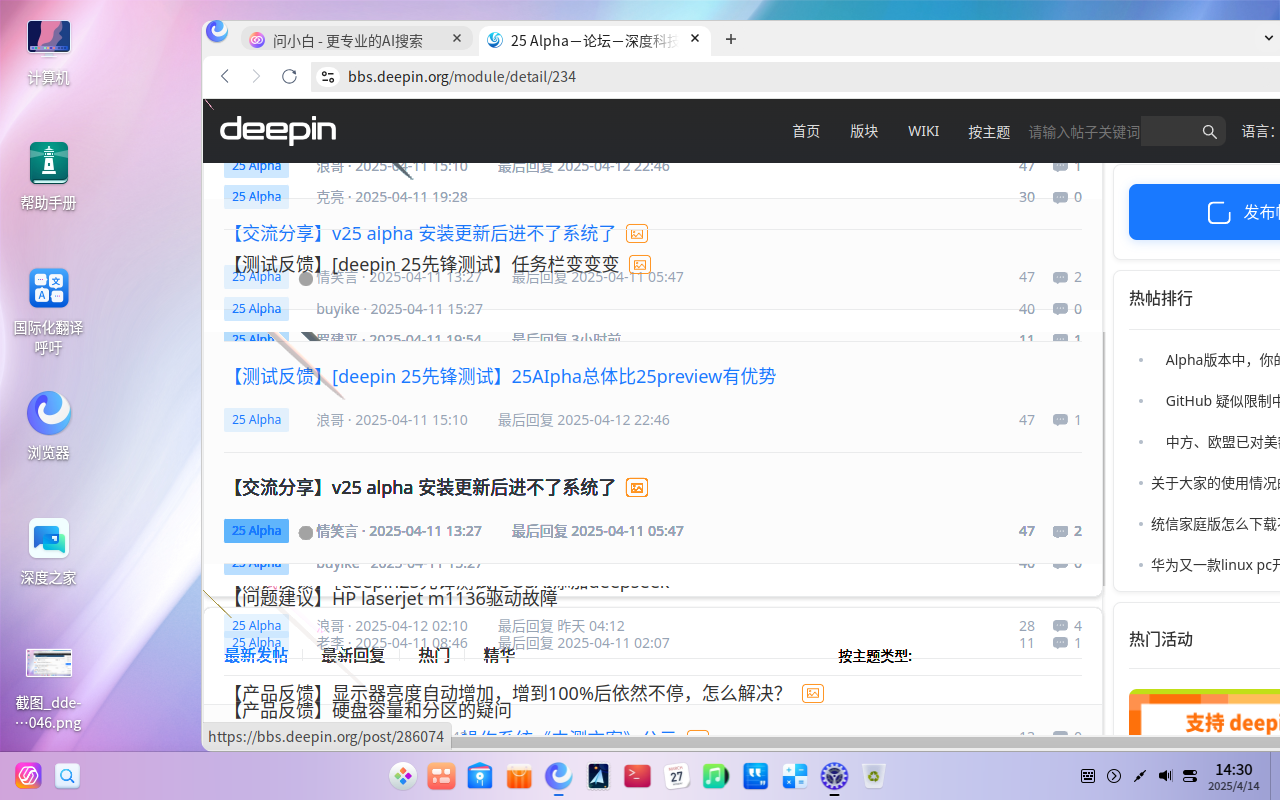Go to 首页 in the nav bar
Viewport: 1280px width, 800px height.
coord(806,131)
